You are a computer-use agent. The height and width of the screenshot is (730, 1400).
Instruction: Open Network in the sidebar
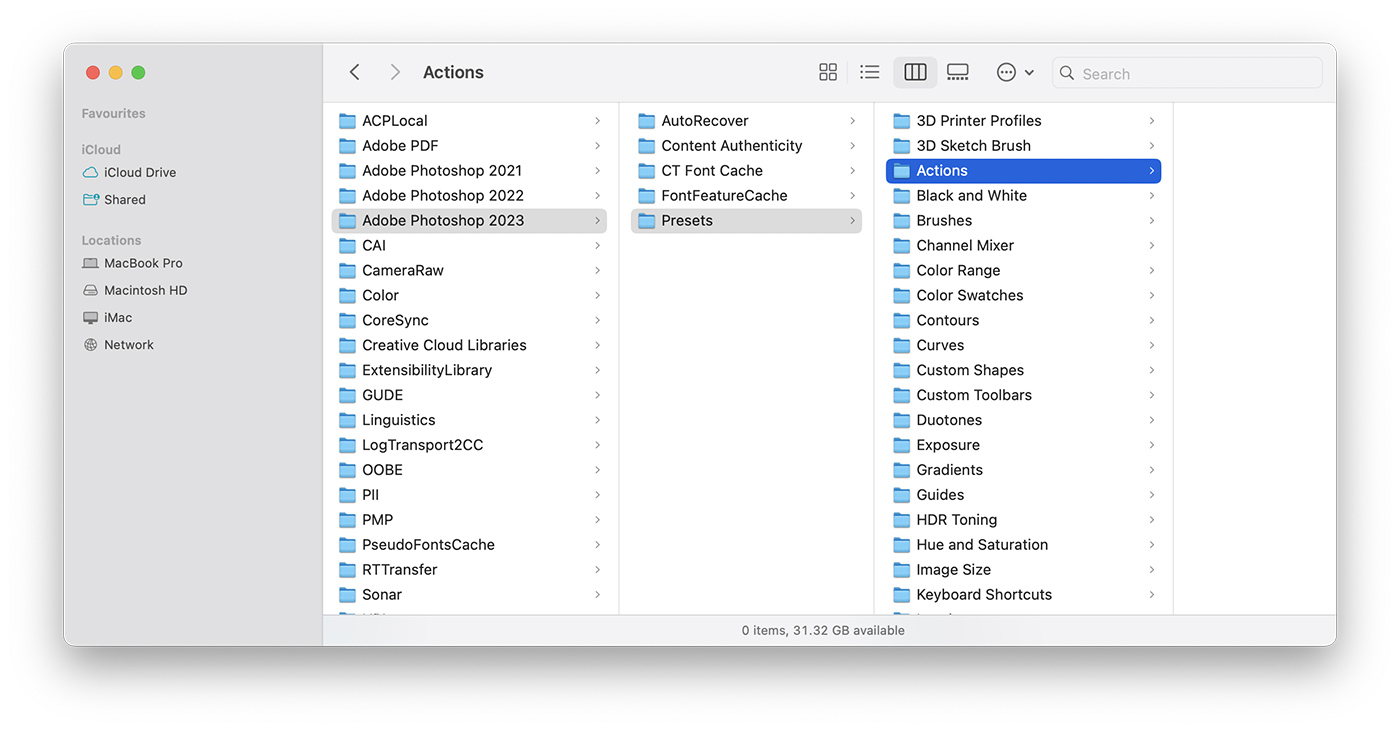pyautogui.click(x=118, y=344)
